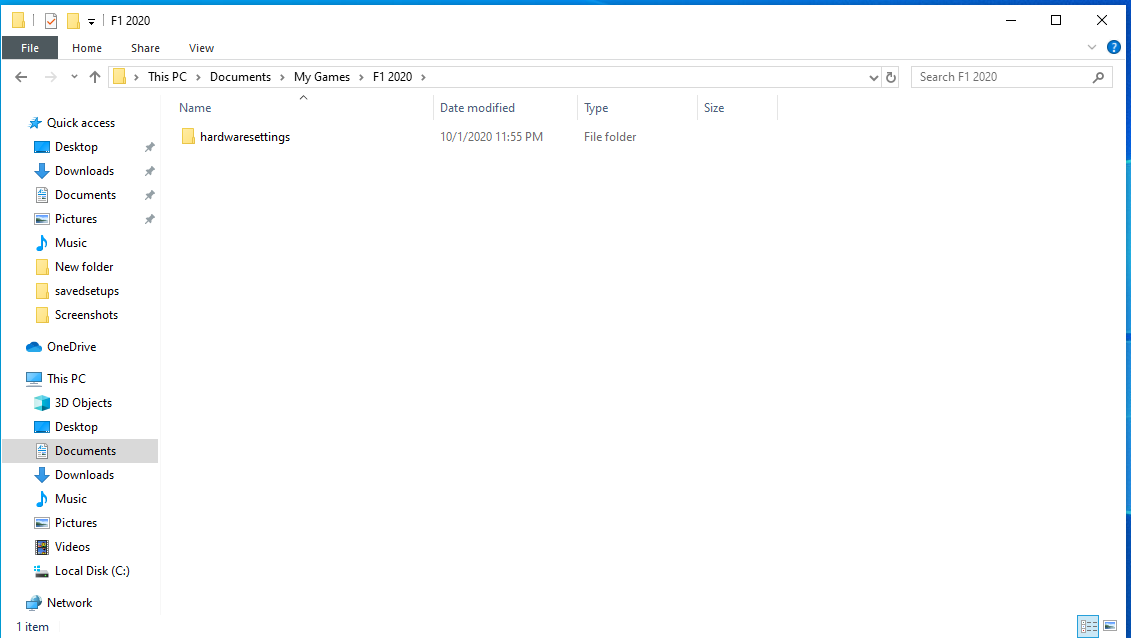Open the pinned Desktop under Quick access
Screen dimensions: 1131x638
76,146
